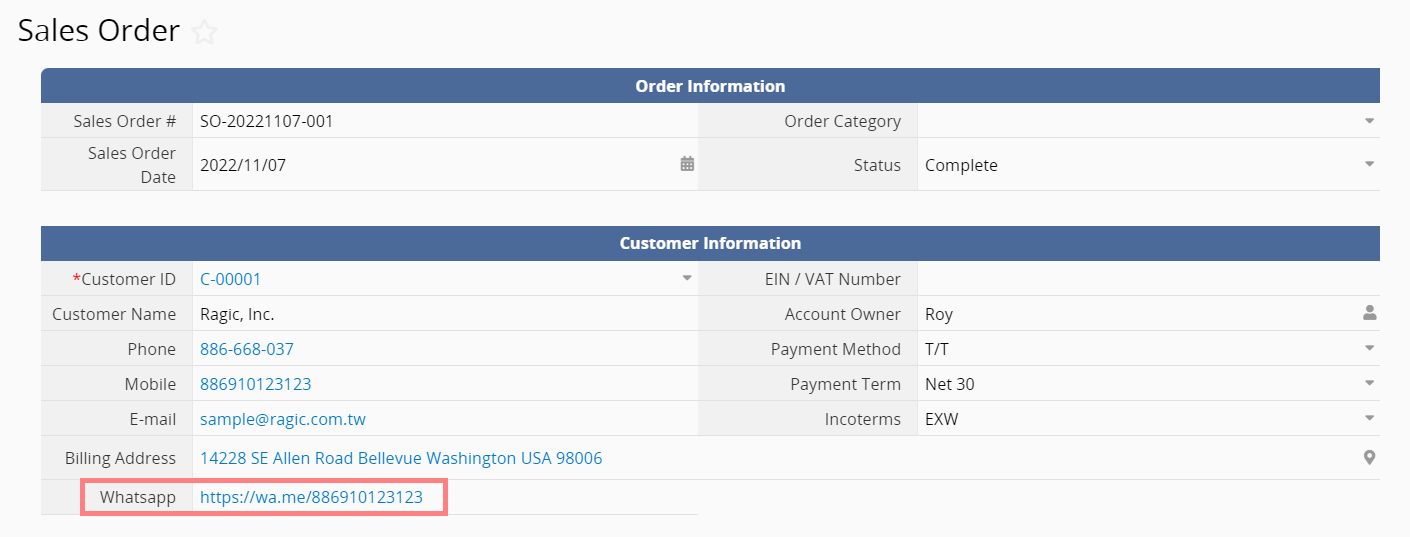Screen dimensions: 1410x537
Task: Click the mobile number 886910123123 link
Action: 255,384
